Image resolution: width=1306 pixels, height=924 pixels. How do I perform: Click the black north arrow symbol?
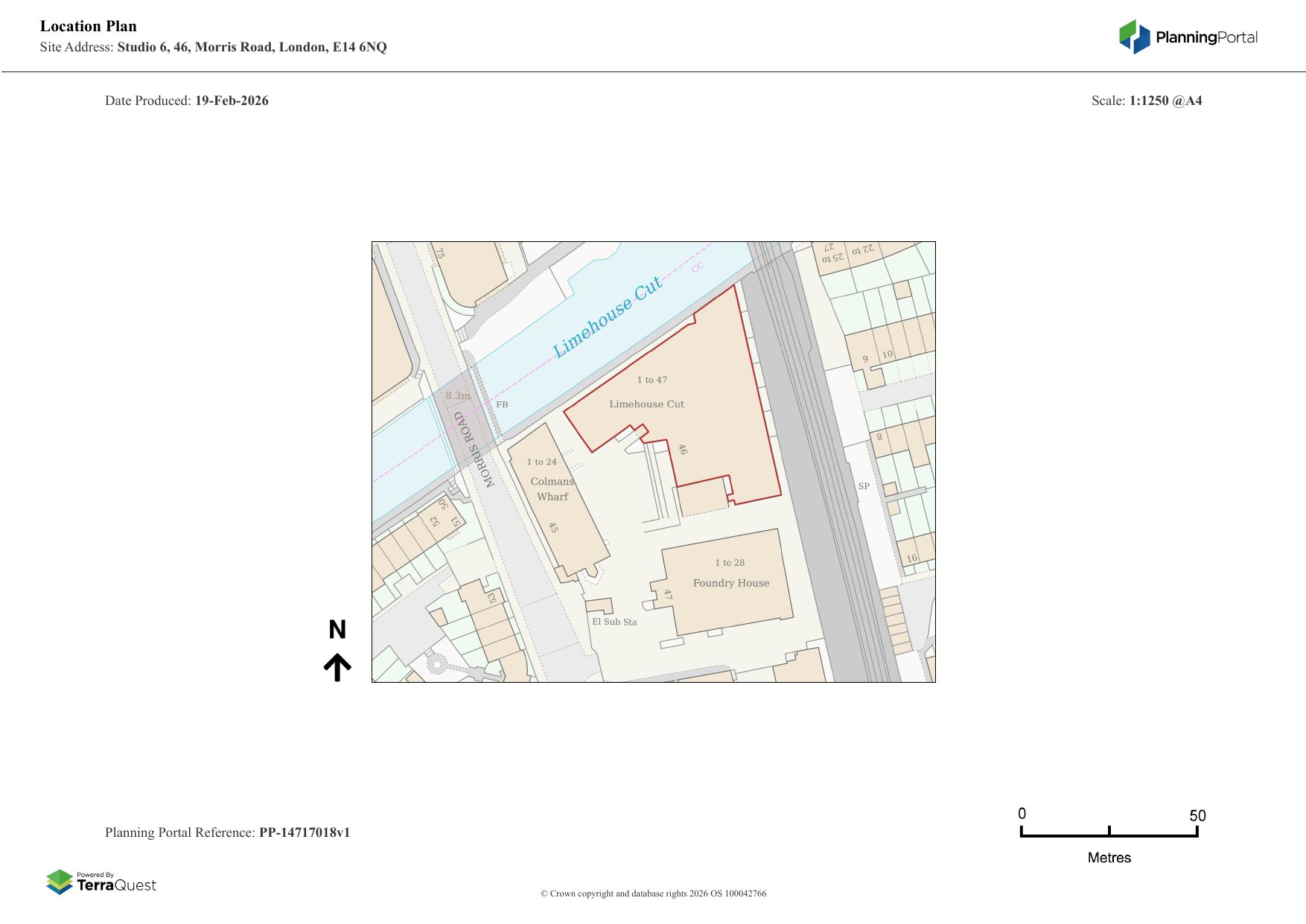click(x=337, y=667)
